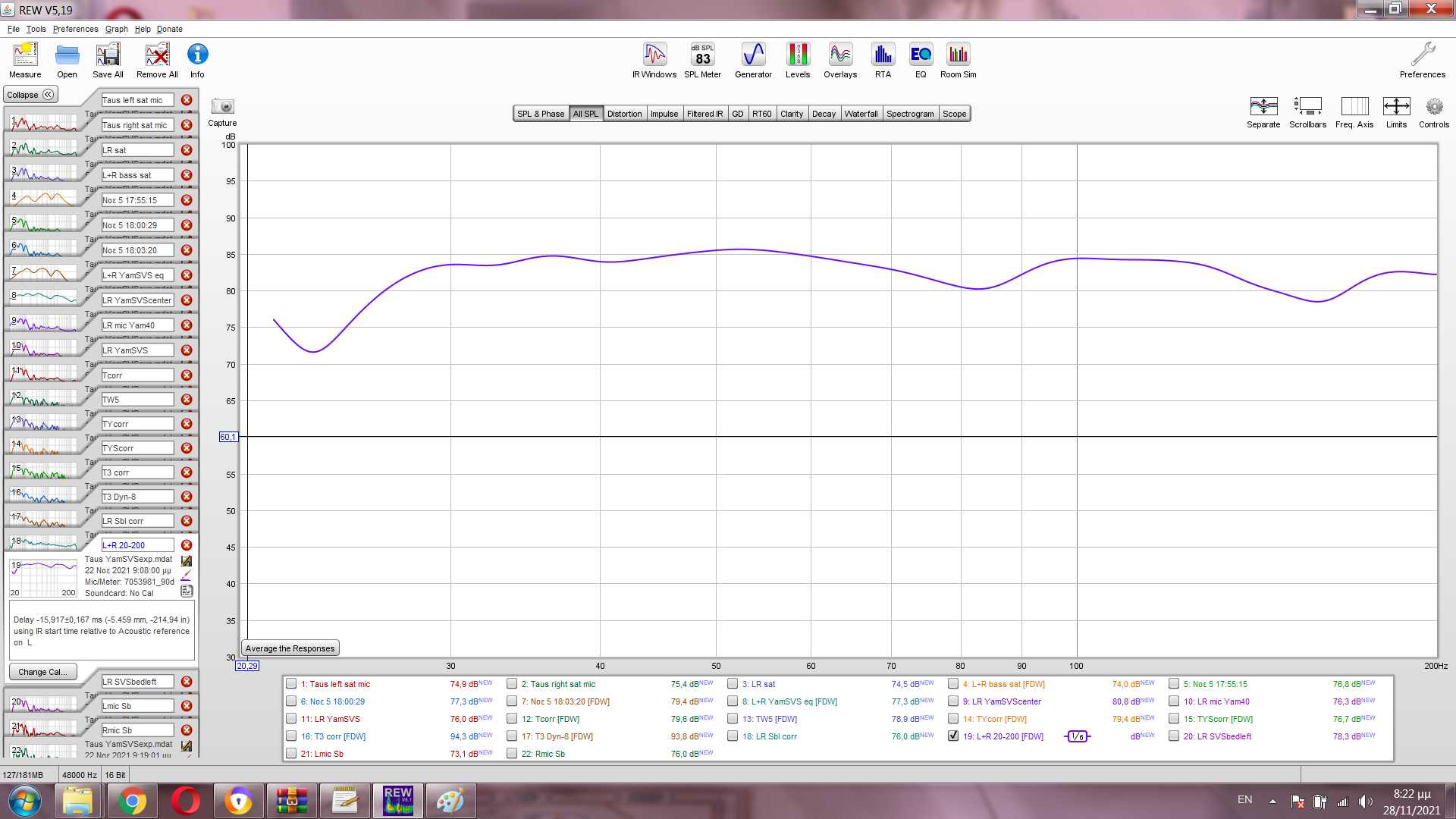1456x819 pixels.
Task: Open the Preferences menu
Action: tap(75, 29)
